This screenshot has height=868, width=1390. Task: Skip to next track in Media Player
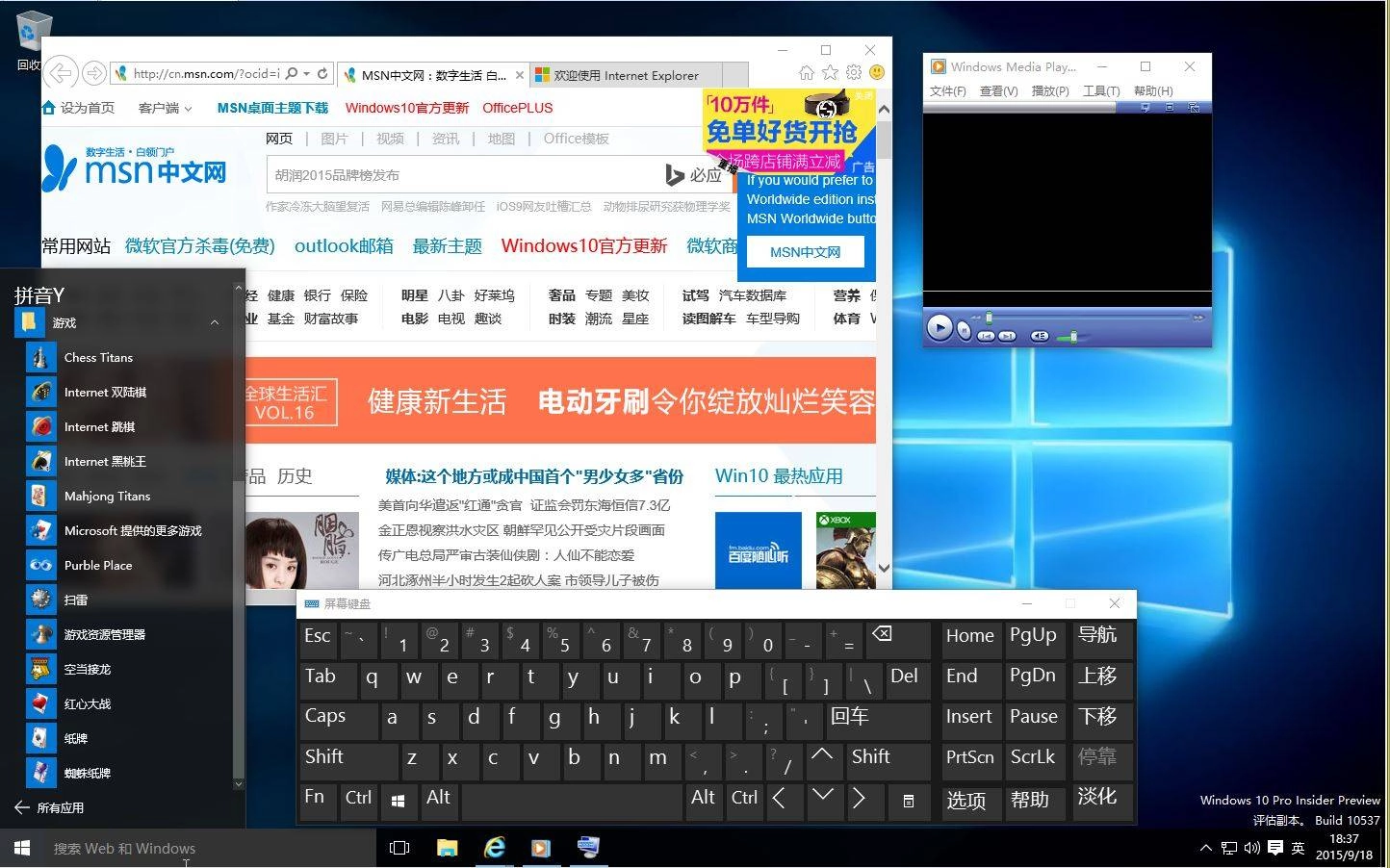(1007, 336)
